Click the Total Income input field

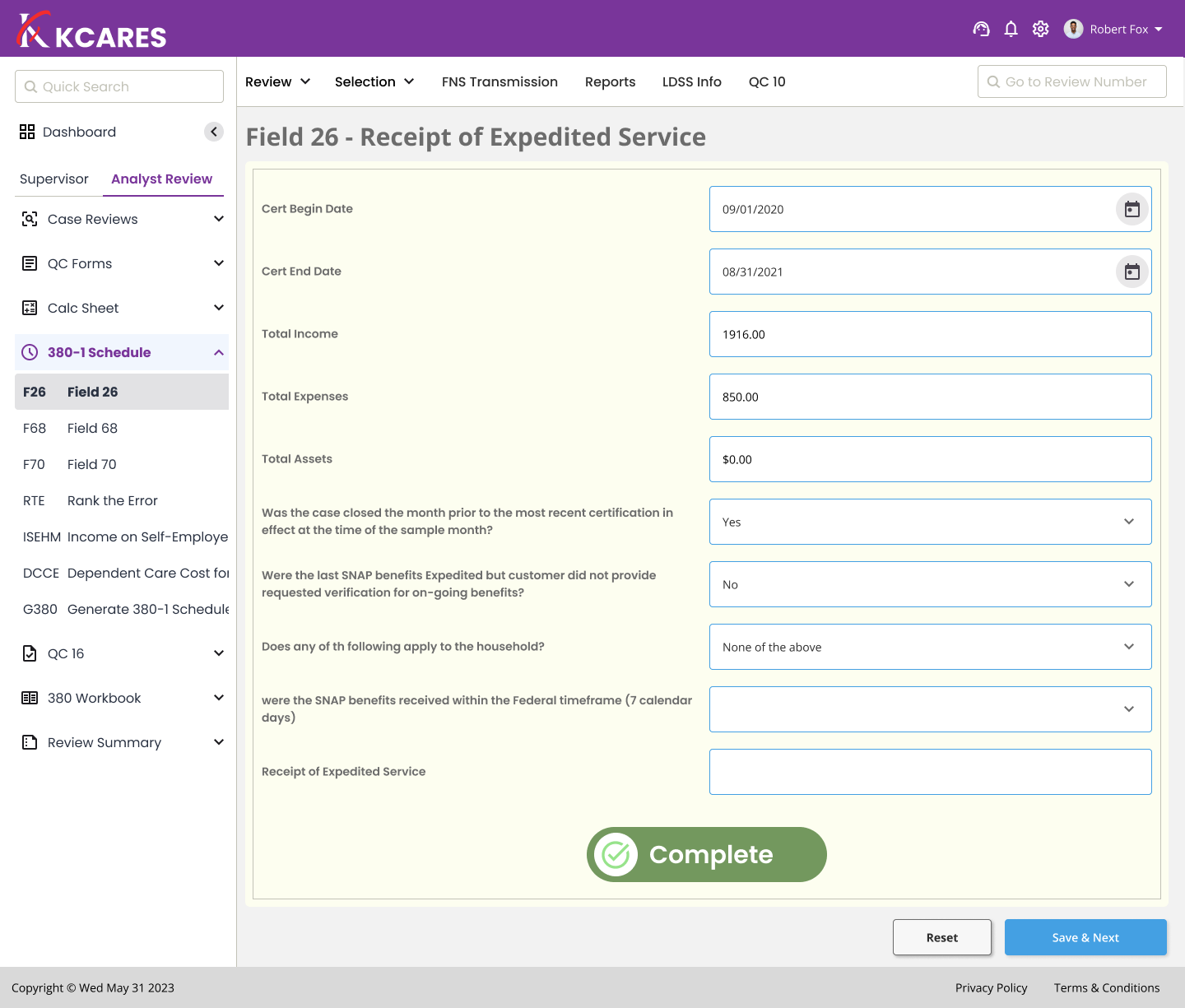930,334
